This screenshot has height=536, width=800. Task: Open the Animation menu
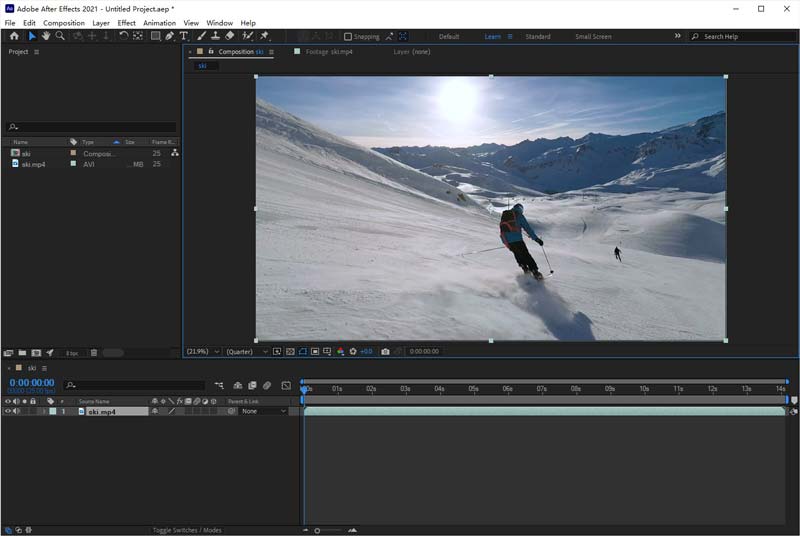(x=159, y=23)
